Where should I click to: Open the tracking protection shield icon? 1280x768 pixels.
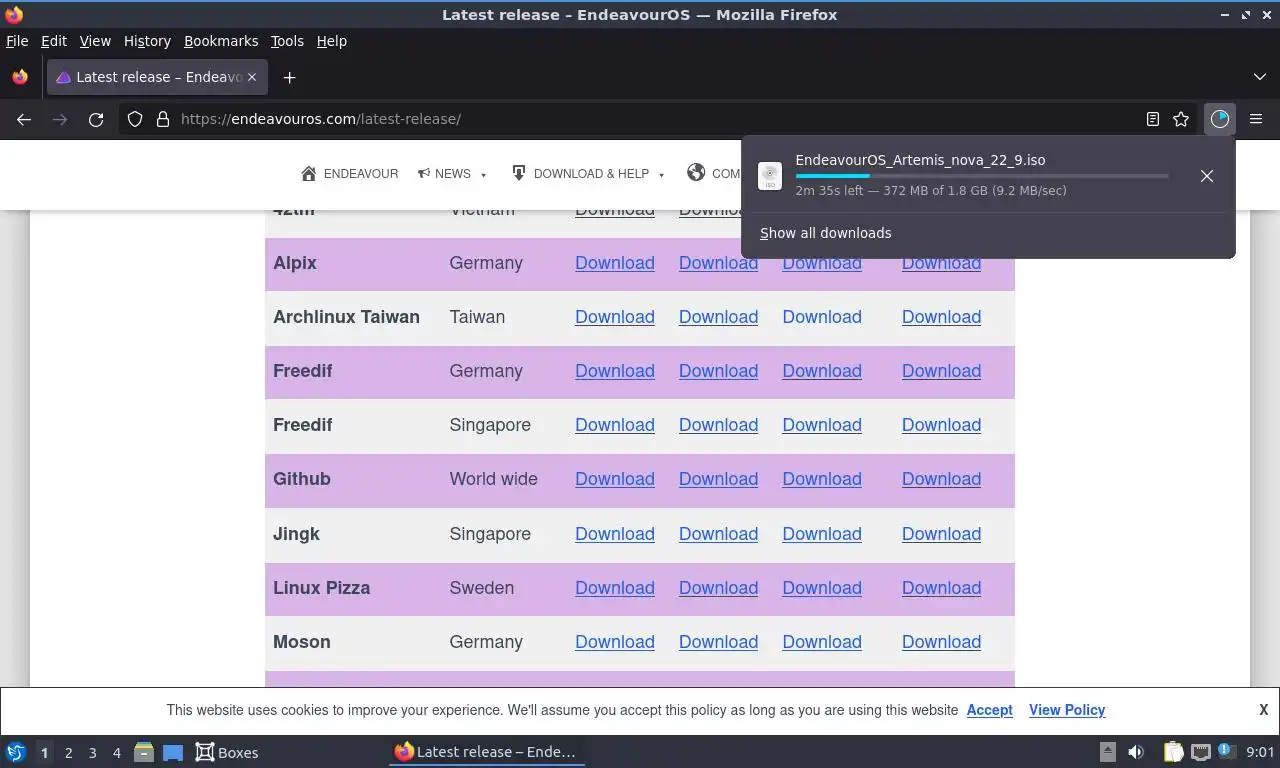coord(135,119)
